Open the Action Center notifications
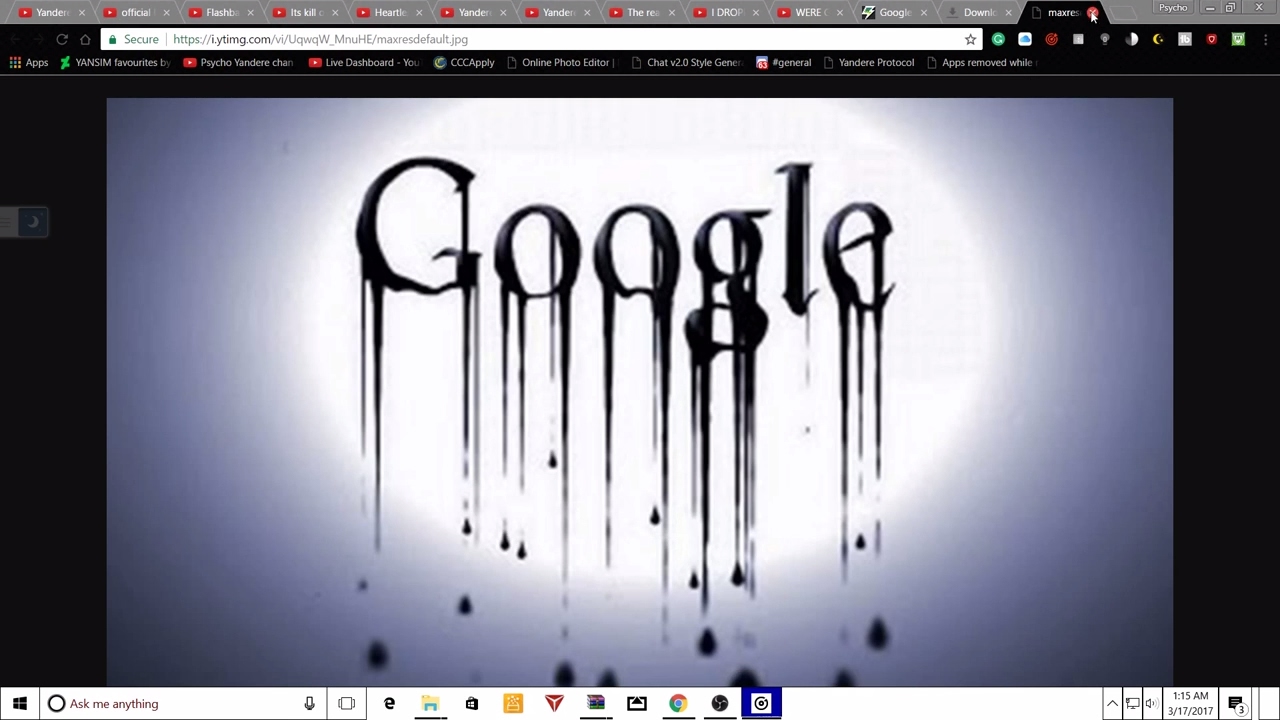This screenshot has height=720, width=1280. (1236, 703)
